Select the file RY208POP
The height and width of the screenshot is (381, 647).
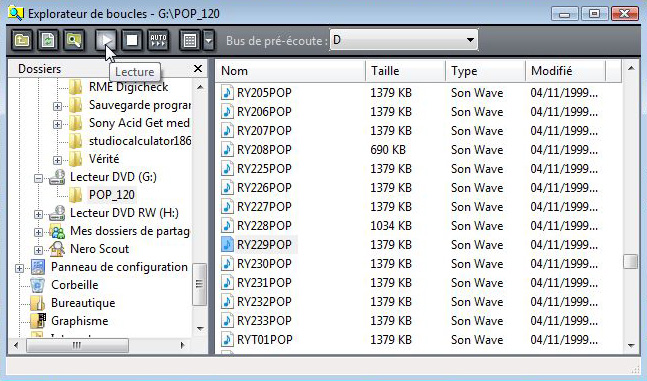(264, 150)
